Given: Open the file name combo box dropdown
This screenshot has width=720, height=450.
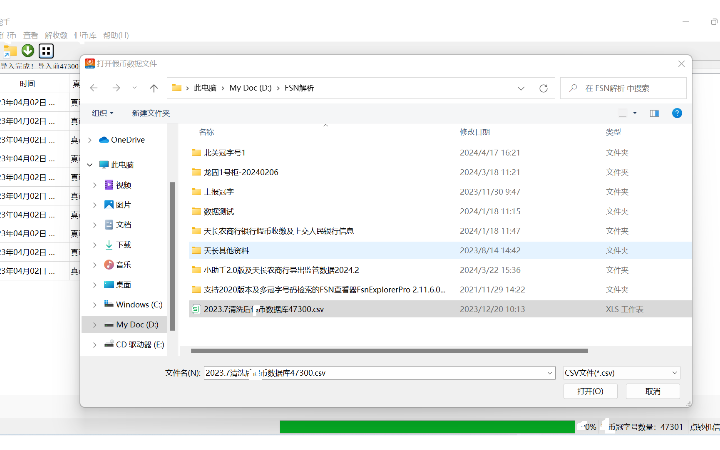Looking at the screenshot, I should [550, 373].
